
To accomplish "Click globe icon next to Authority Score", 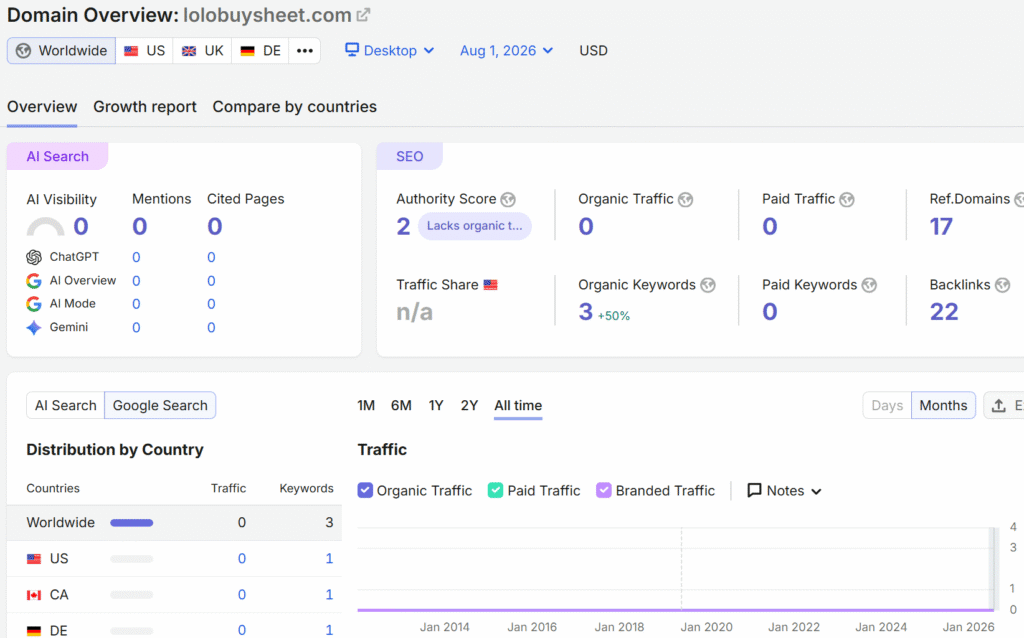I will 508,199.
